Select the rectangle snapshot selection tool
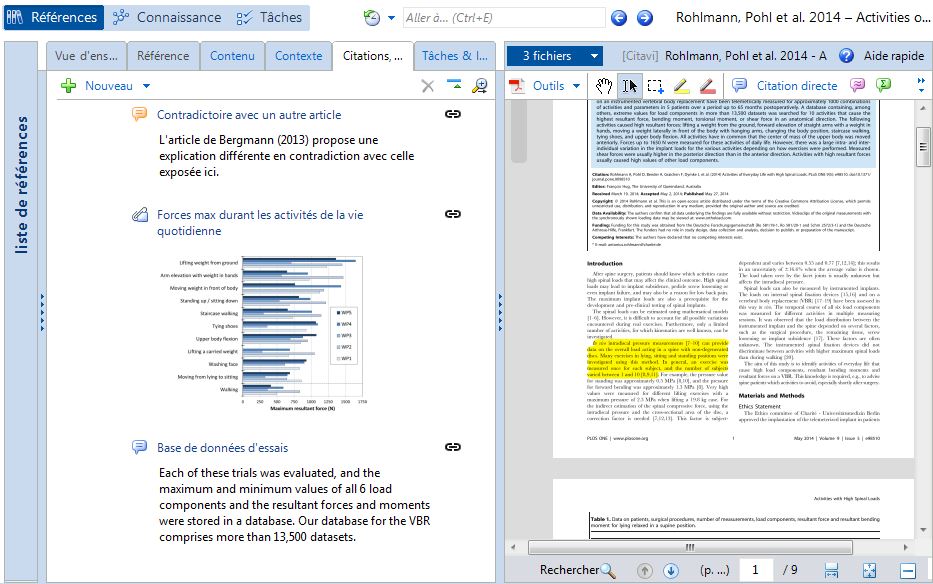Image resolution: width=933 pixels, height=584 pixels. pyautogui.click(x=655, y=86)
